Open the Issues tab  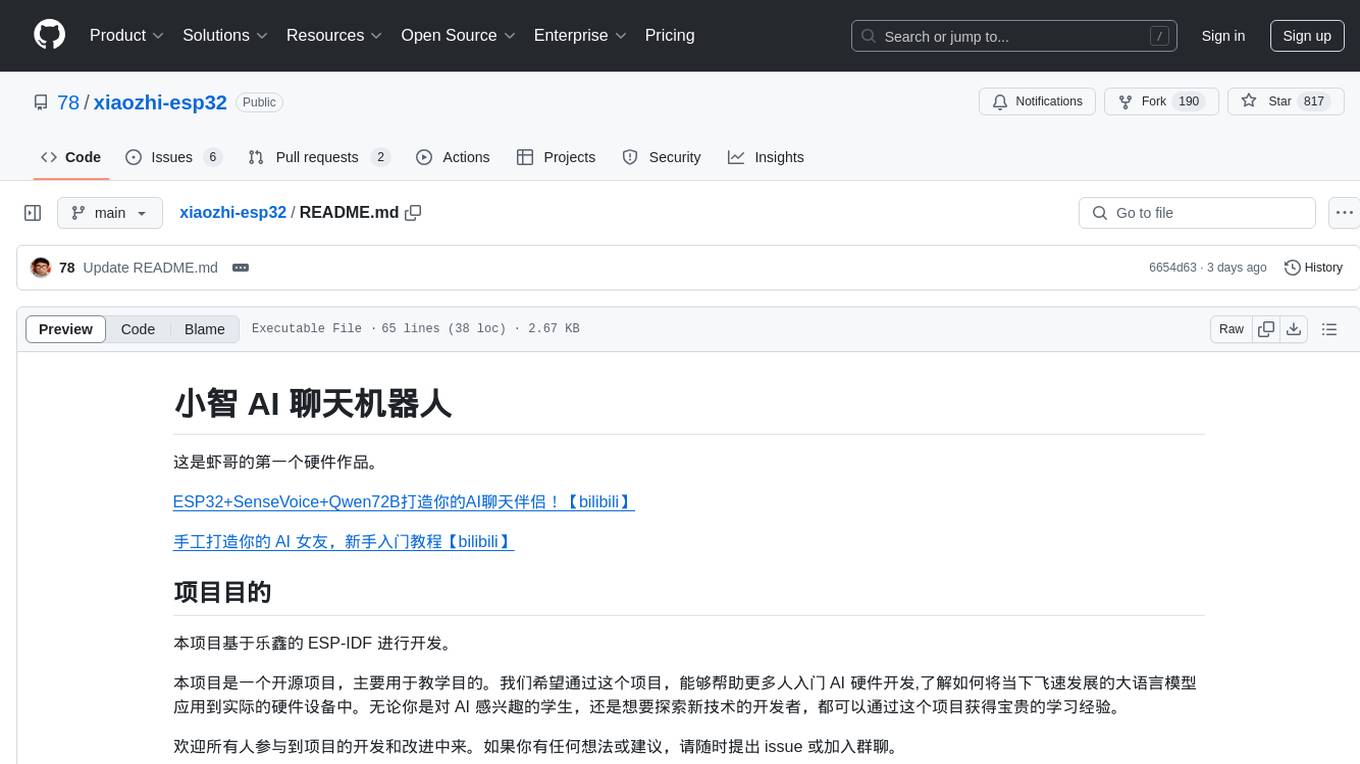coord(172,157)
